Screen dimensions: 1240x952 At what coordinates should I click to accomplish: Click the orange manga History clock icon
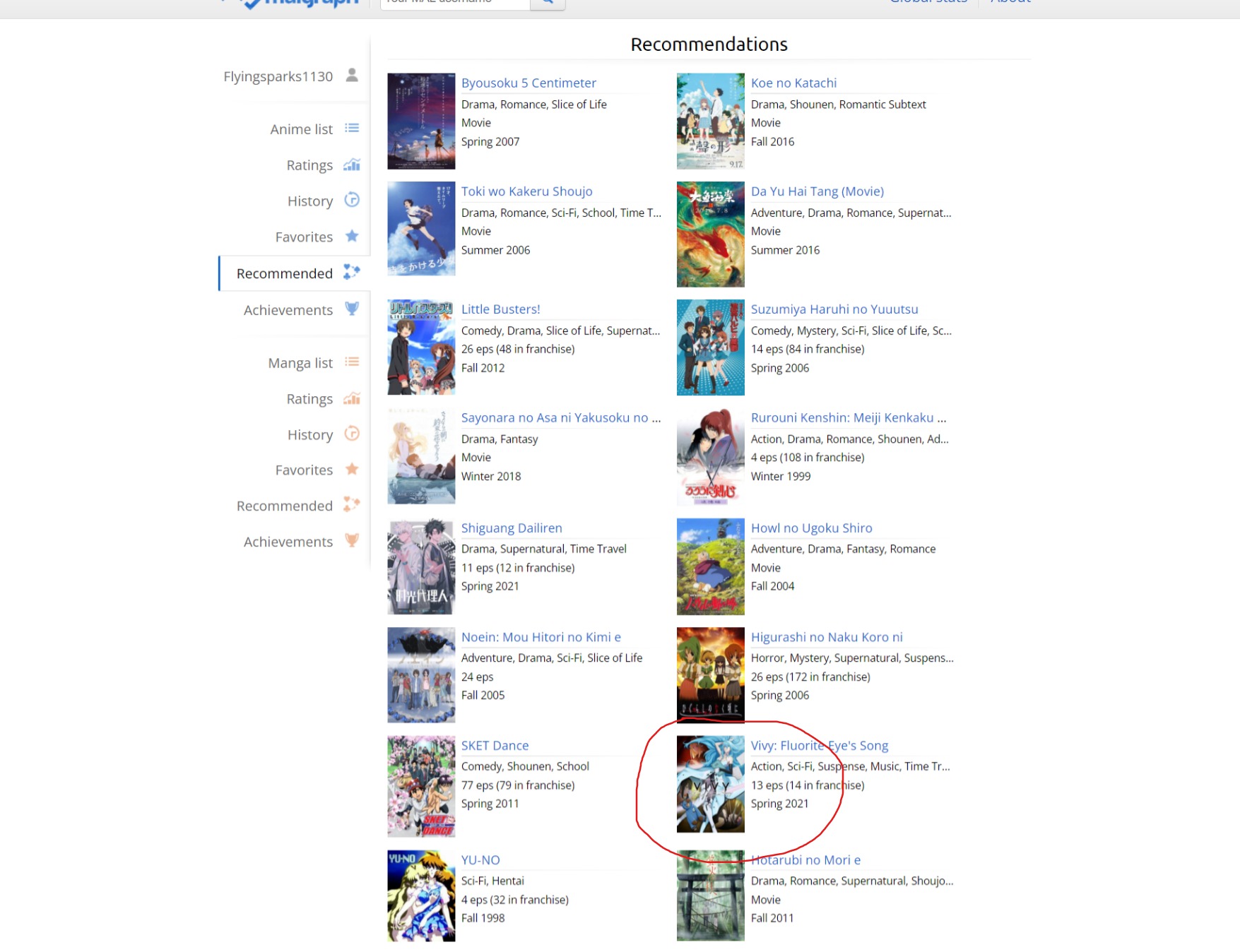(352, 434)
